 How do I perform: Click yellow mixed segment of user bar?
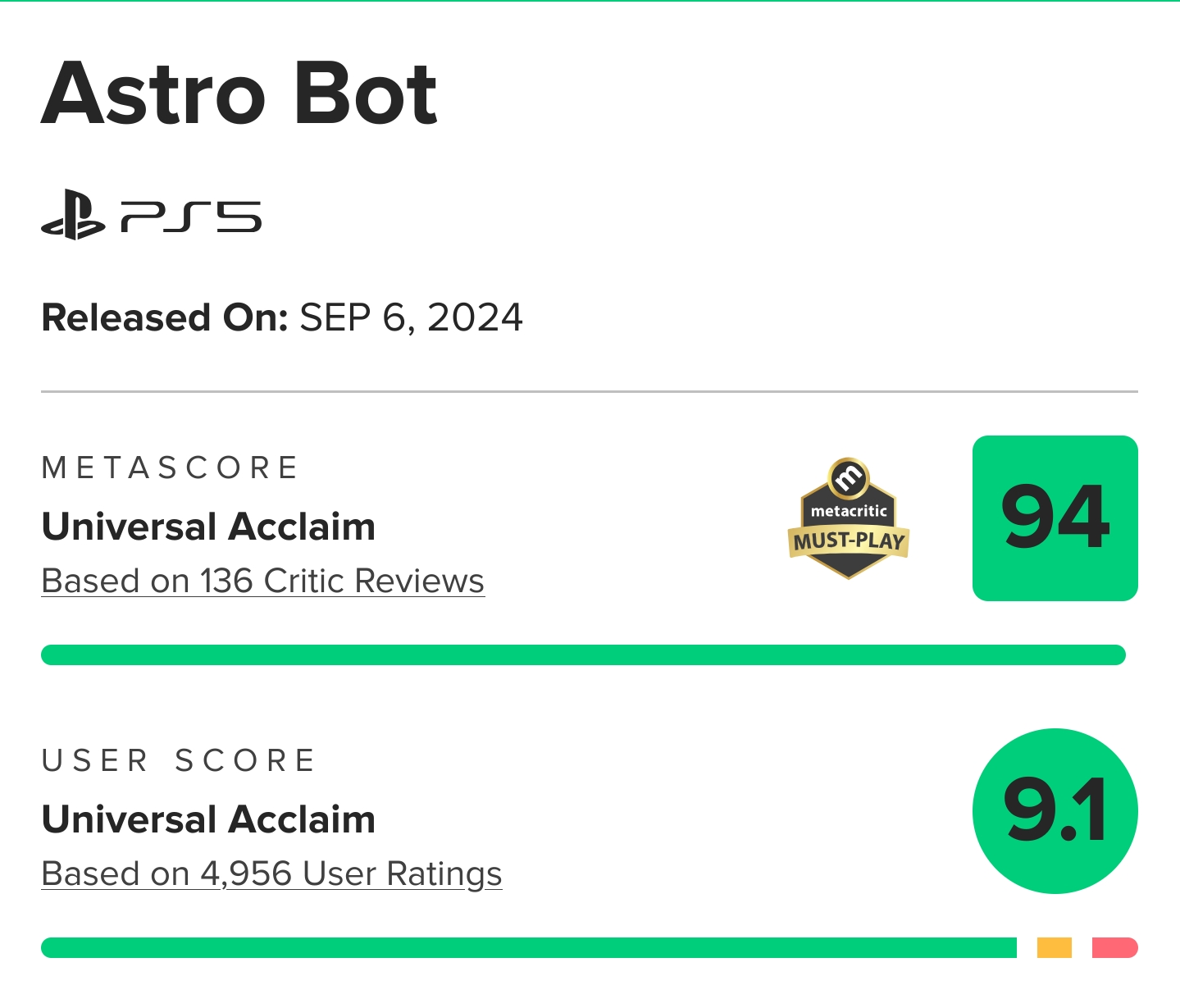pos(1055,947)
